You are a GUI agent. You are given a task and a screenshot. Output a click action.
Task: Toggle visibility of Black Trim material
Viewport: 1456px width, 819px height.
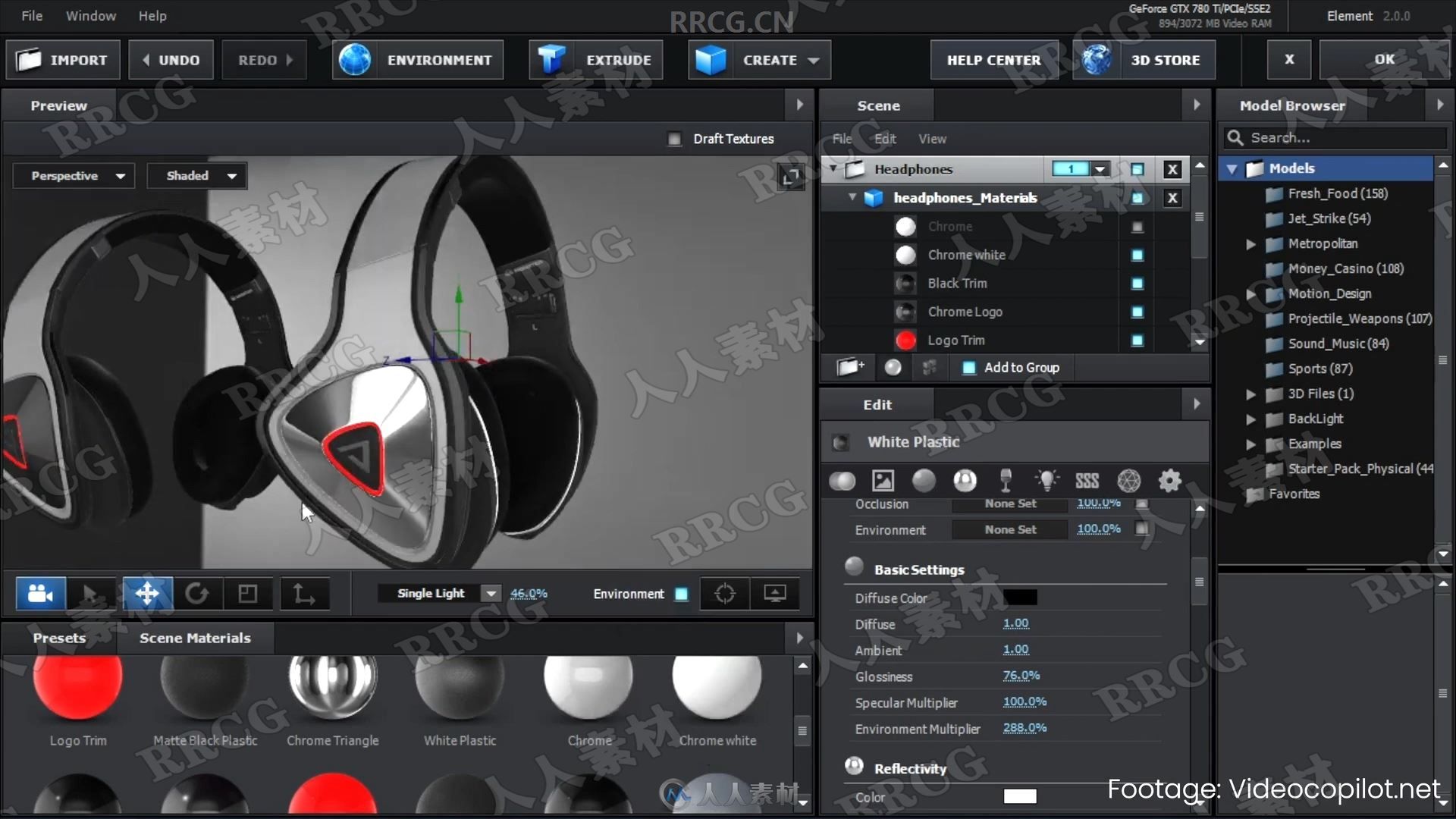[1137, 284]
